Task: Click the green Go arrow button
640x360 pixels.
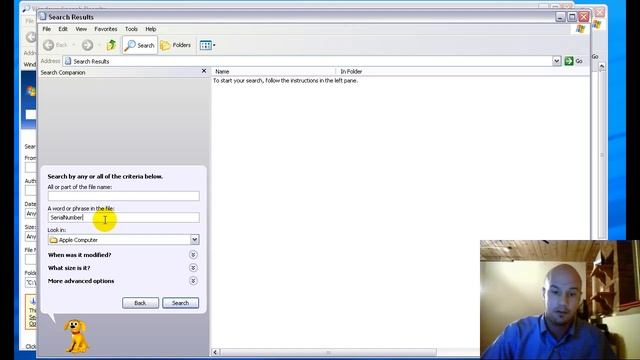Action: pyautogui.click(x=569, y=61)
